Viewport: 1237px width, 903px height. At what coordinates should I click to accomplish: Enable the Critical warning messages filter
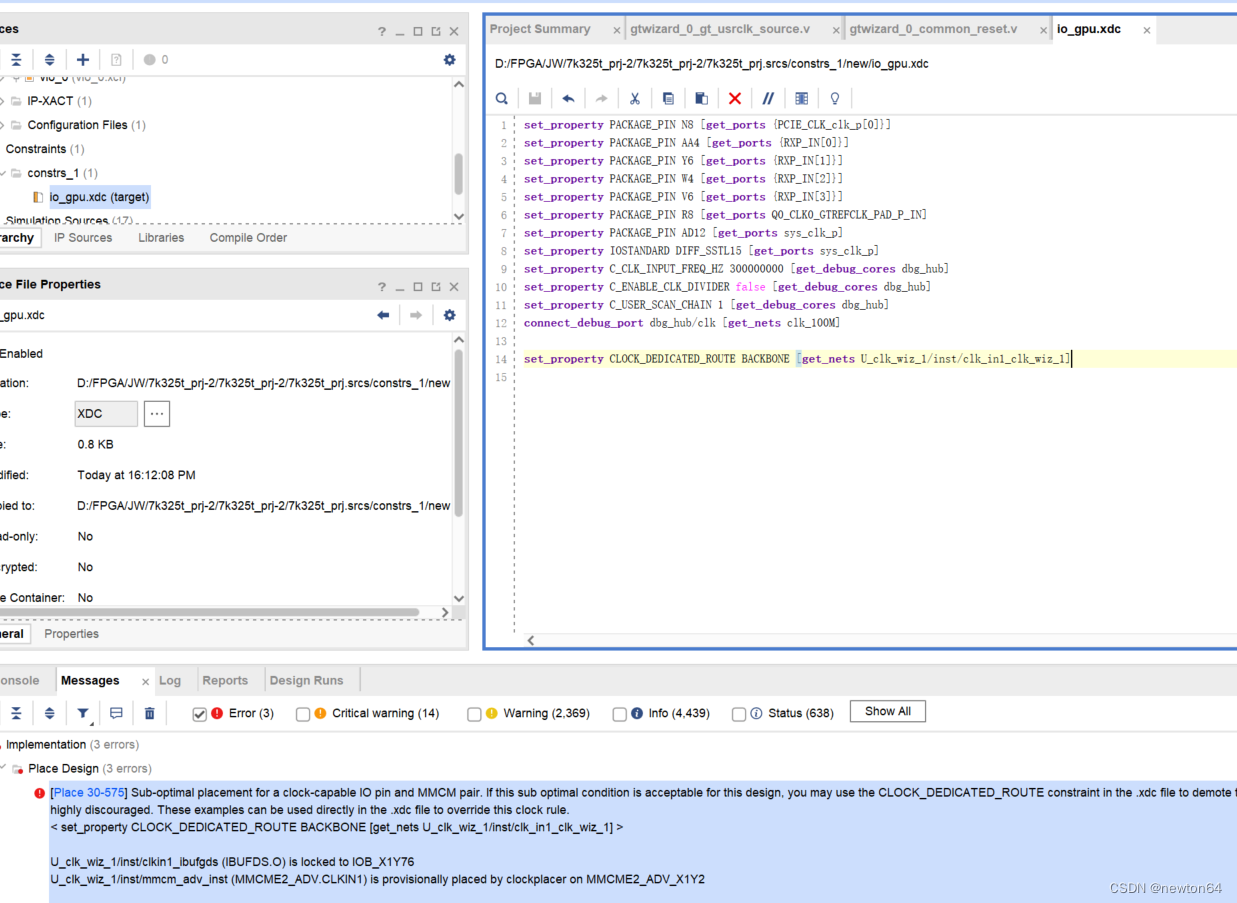point(303,713)
